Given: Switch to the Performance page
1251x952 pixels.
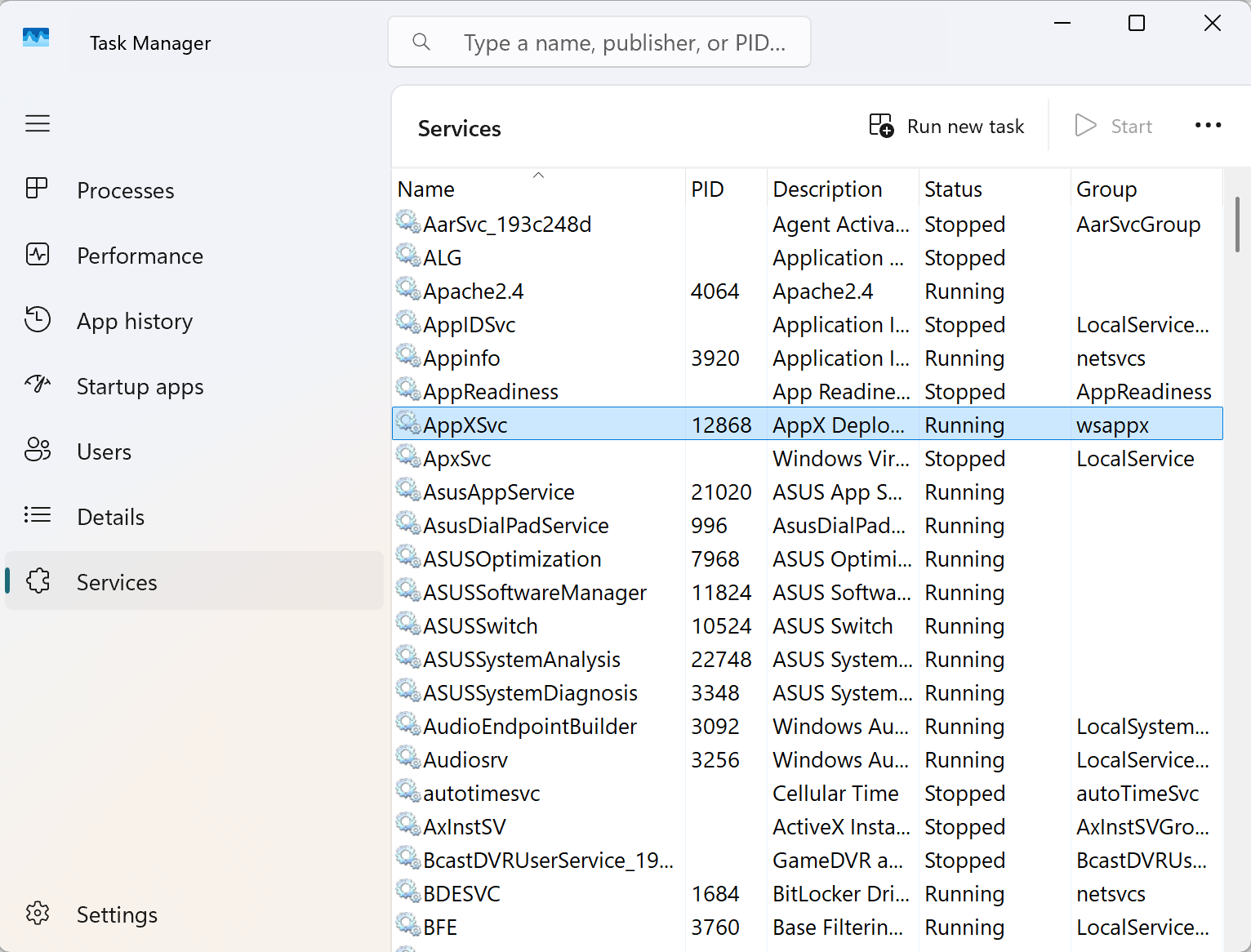Looking at the screenshot, I should 194,256.
